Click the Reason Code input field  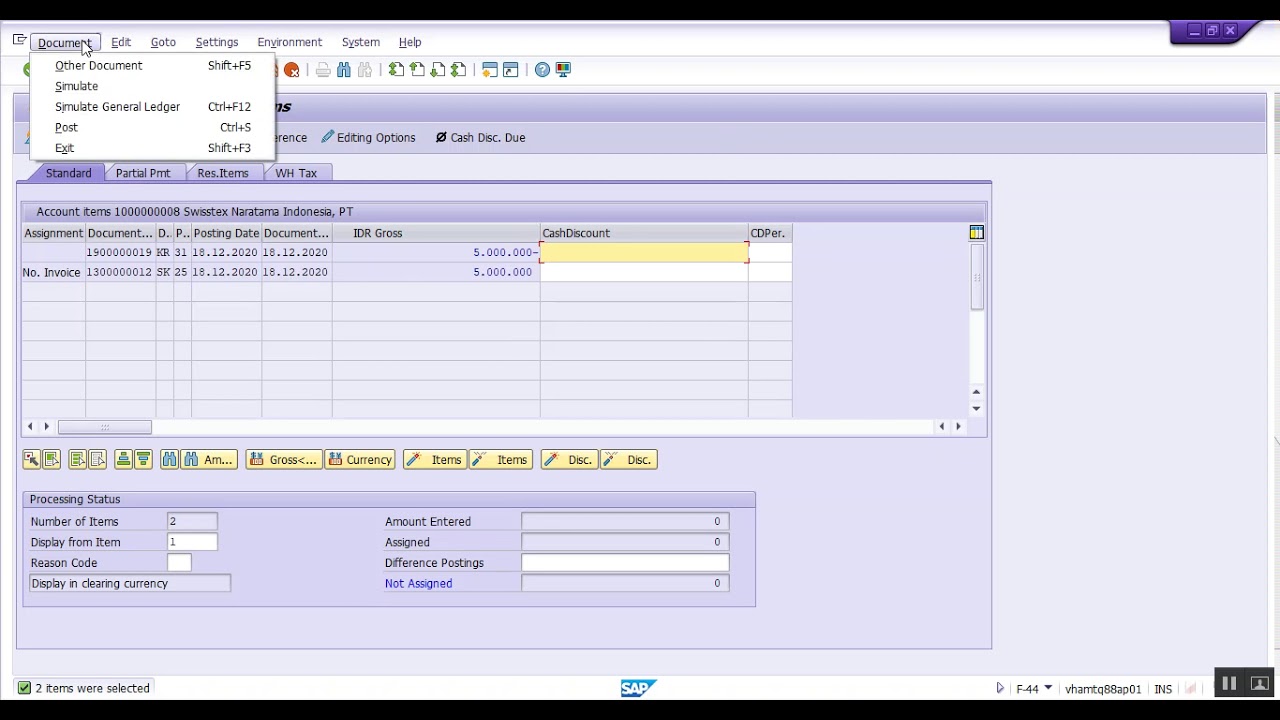click(179, 563)
